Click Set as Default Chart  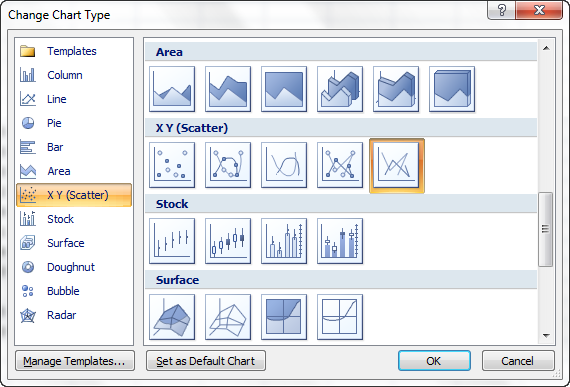coord(206,361)
